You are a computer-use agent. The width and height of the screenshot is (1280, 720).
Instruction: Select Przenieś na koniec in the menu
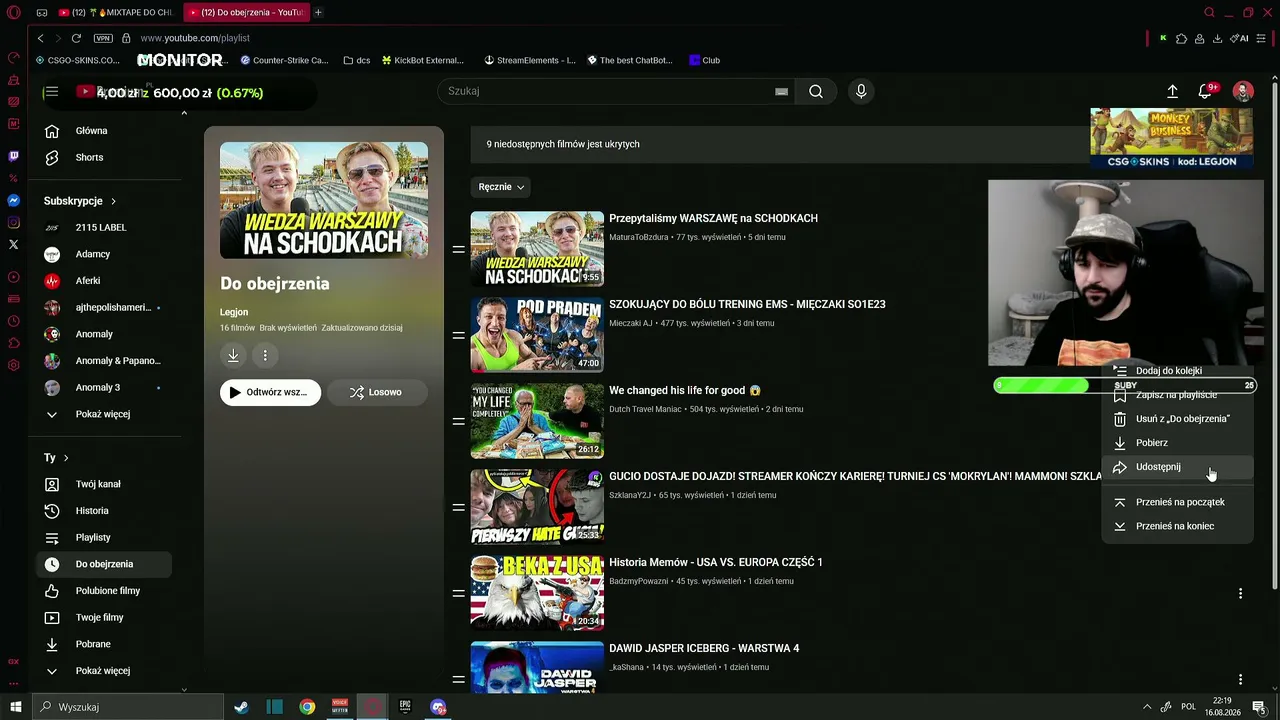pos(1177,526)
